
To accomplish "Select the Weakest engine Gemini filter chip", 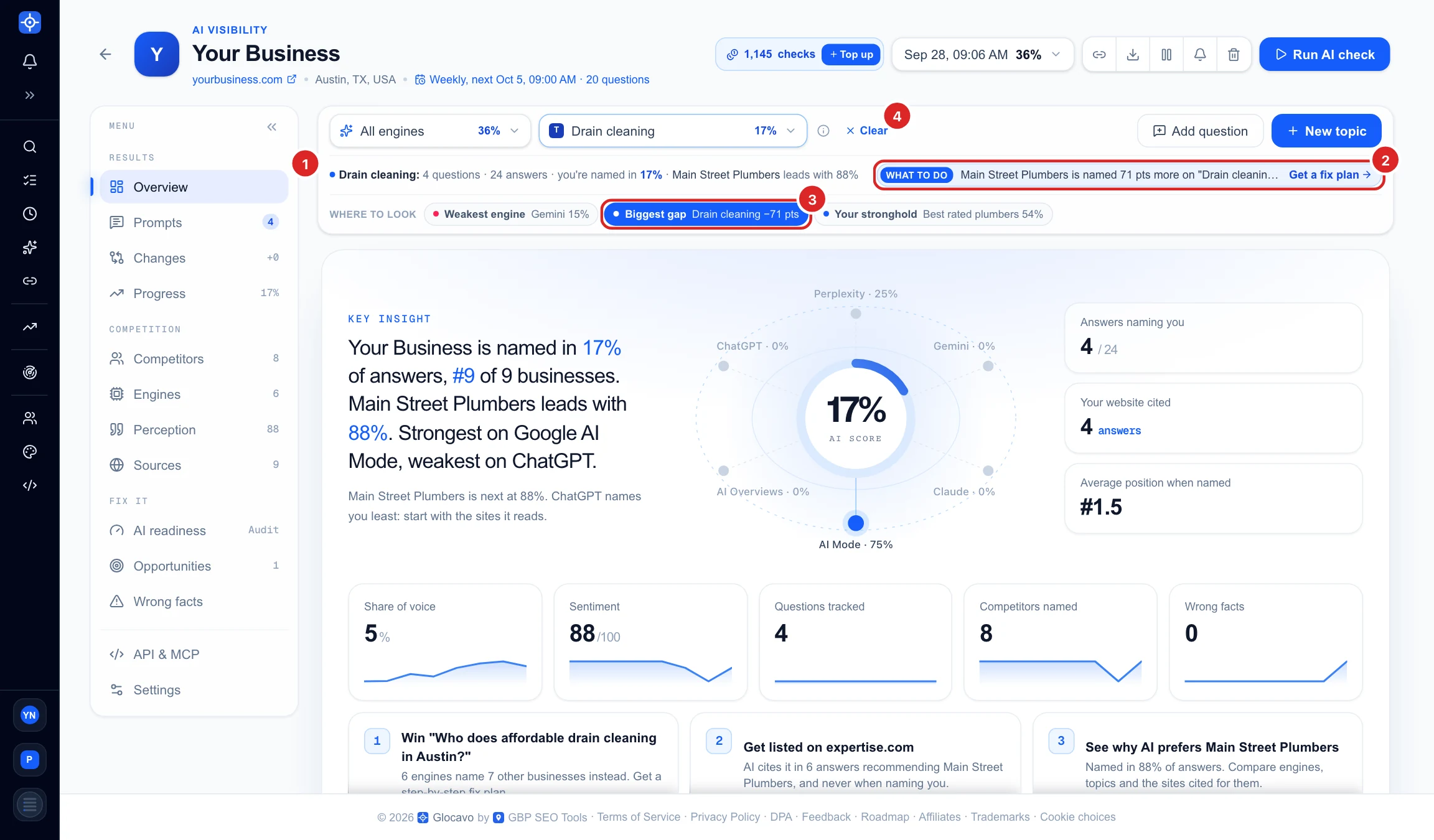I will coord(510,214).
